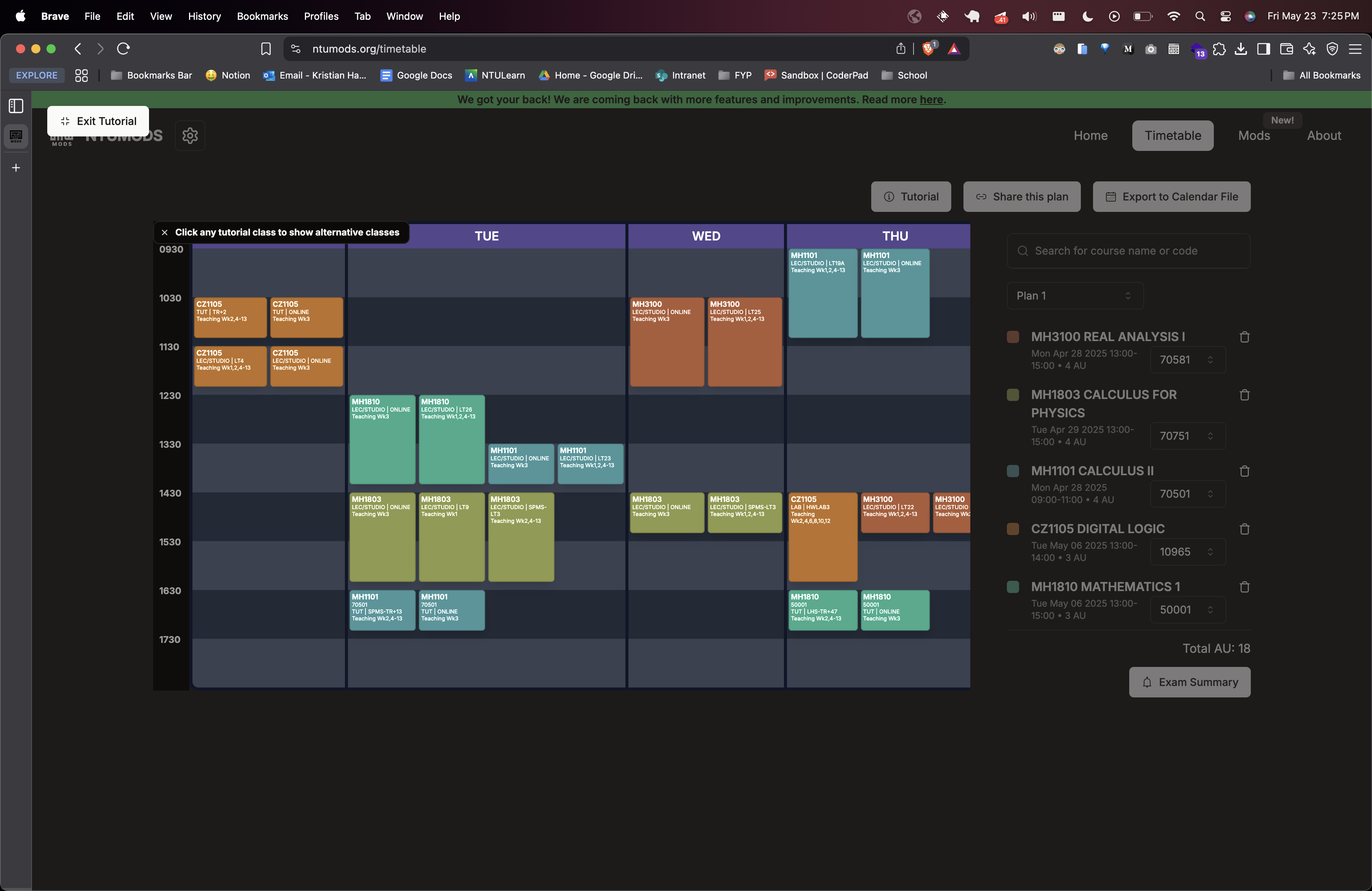
Task: Delete MH3100 Real Analysis I course
Action: [x=1244, y=337]
